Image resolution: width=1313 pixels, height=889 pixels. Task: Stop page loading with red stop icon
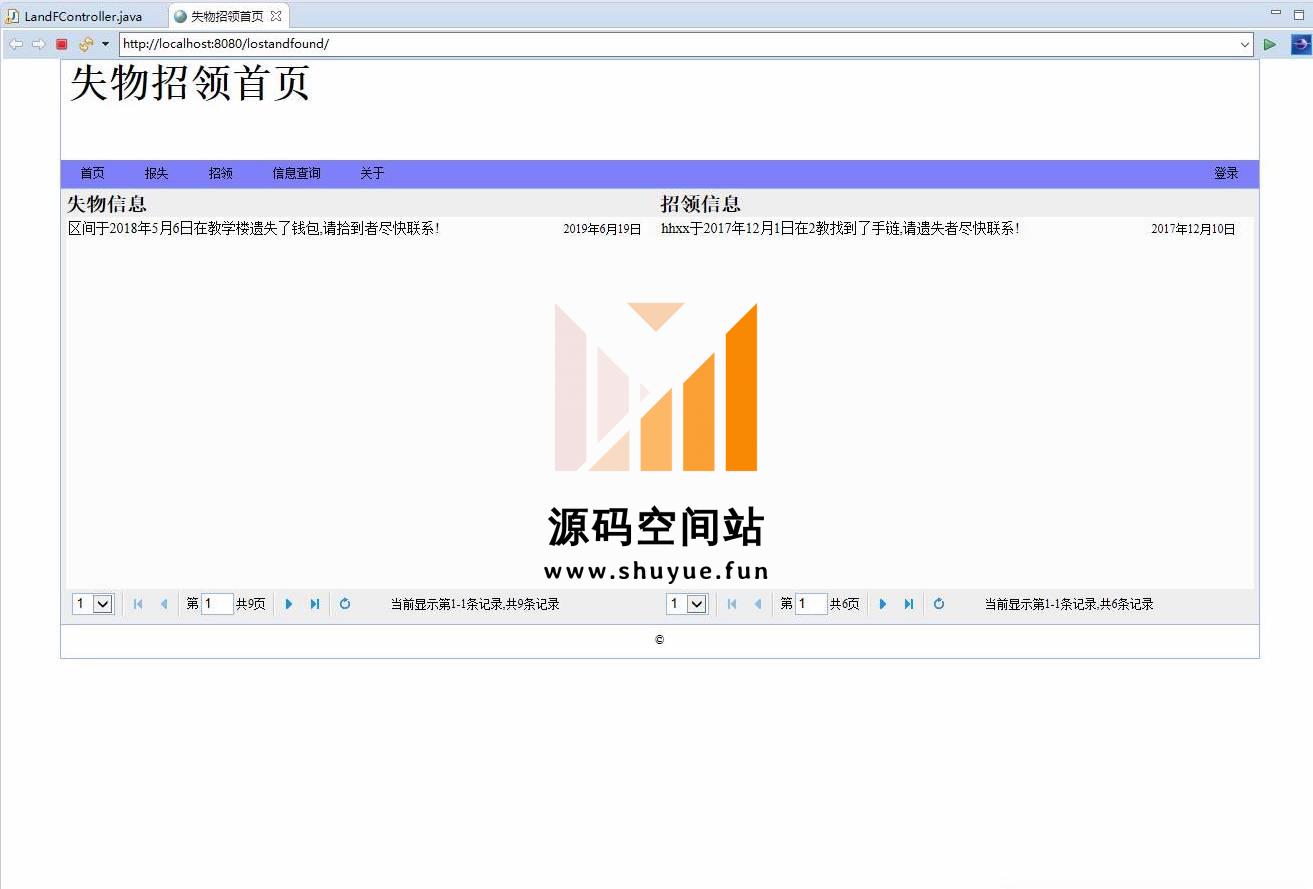pyautogui.click(x=62, y=44)
